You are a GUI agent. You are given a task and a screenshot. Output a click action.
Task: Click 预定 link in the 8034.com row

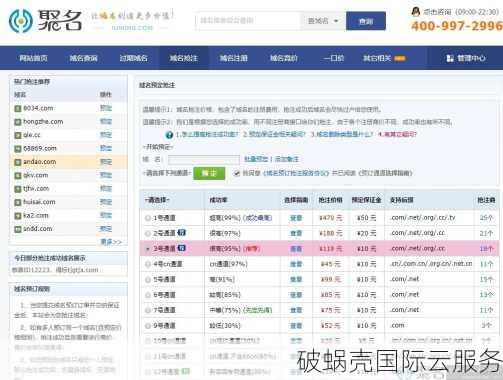(106, 108)
